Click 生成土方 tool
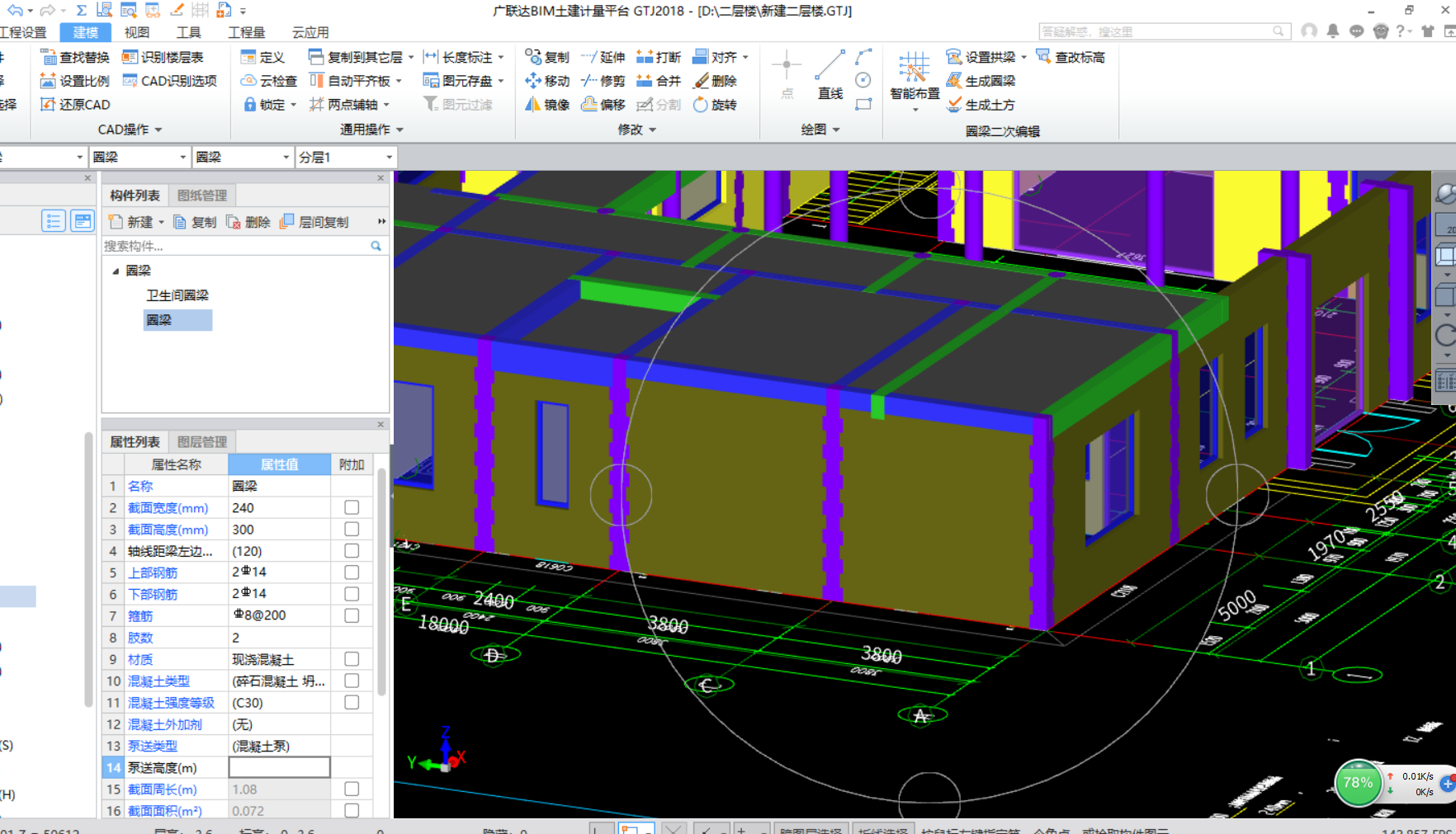 pos(981,105)
